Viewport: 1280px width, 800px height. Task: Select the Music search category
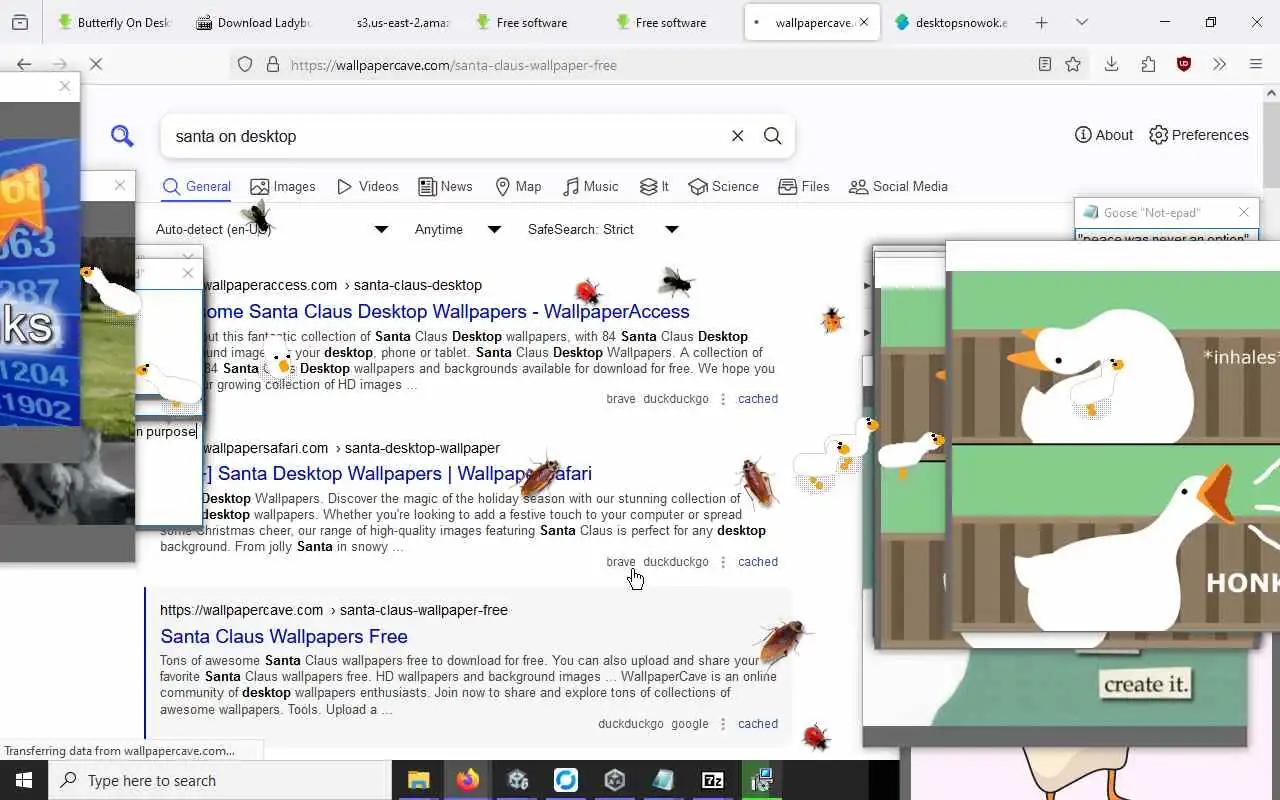[x=590, y=187]
